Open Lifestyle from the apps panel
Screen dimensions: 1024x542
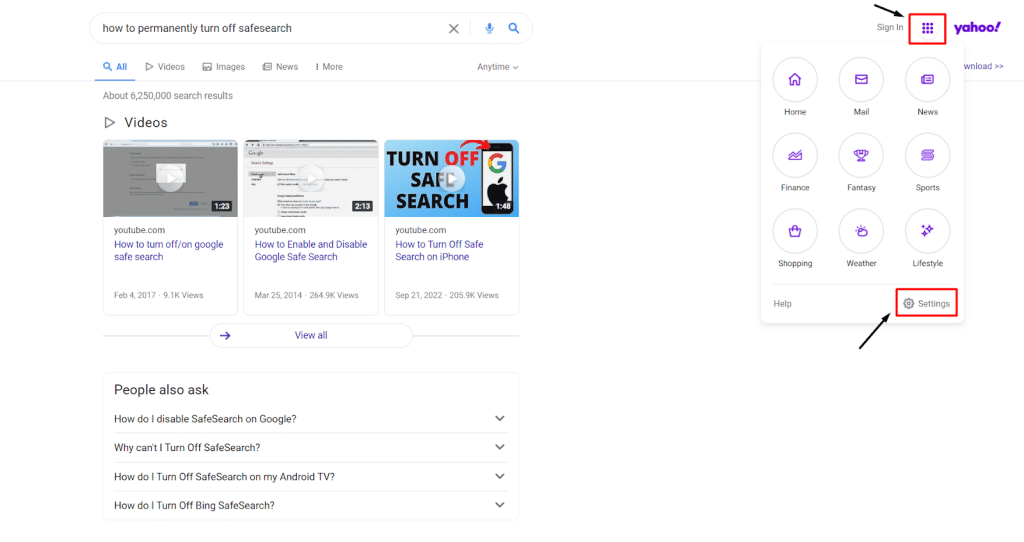pos(927,231)
